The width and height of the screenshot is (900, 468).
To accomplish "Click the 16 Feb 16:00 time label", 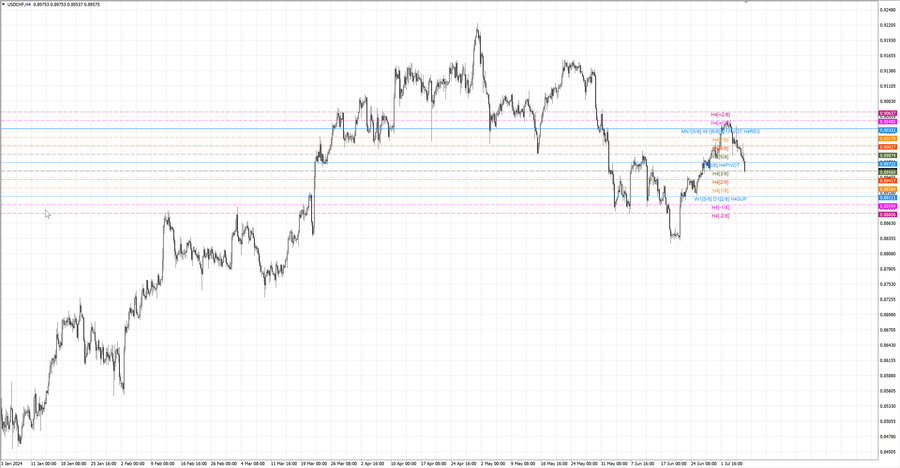I will click(193, 463).
